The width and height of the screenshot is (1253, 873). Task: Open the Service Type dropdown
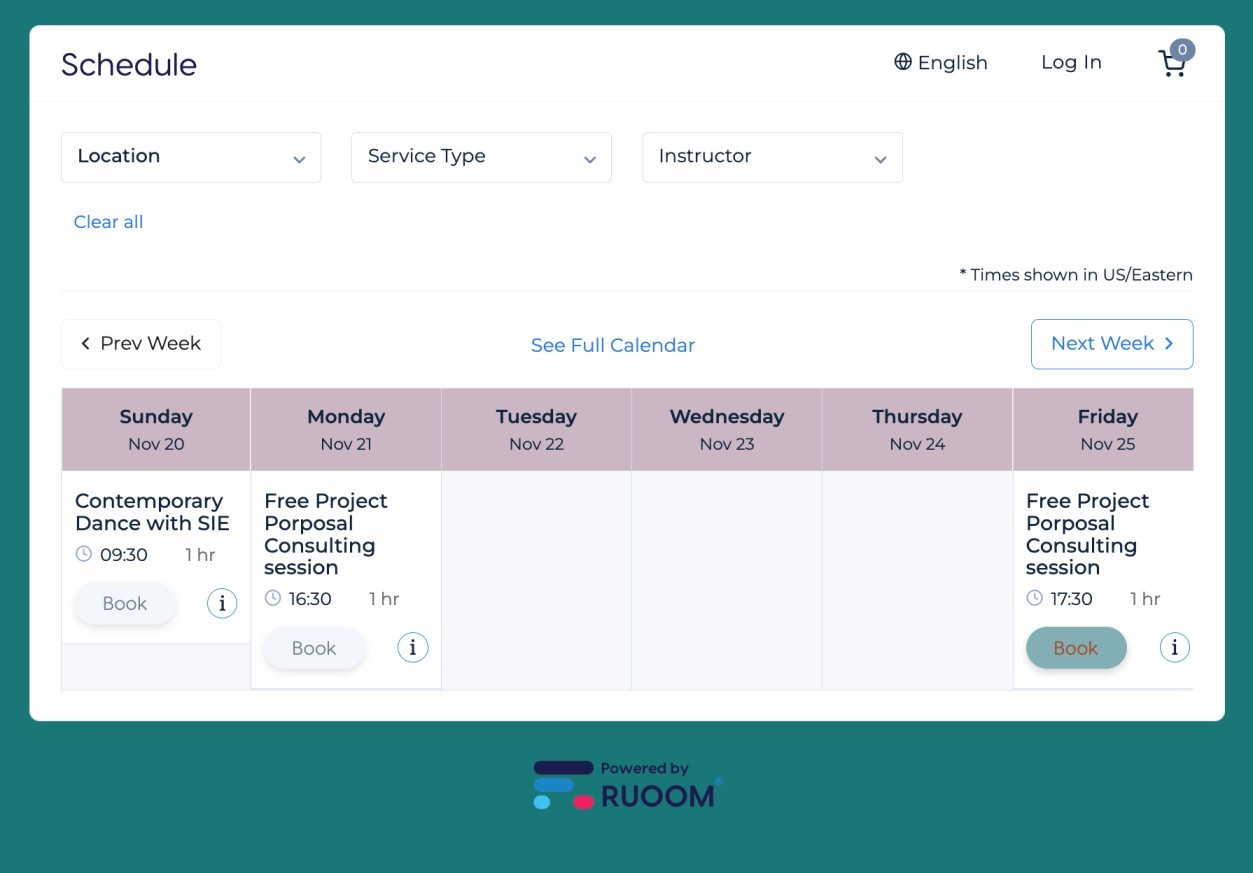[x=481, y=157]
